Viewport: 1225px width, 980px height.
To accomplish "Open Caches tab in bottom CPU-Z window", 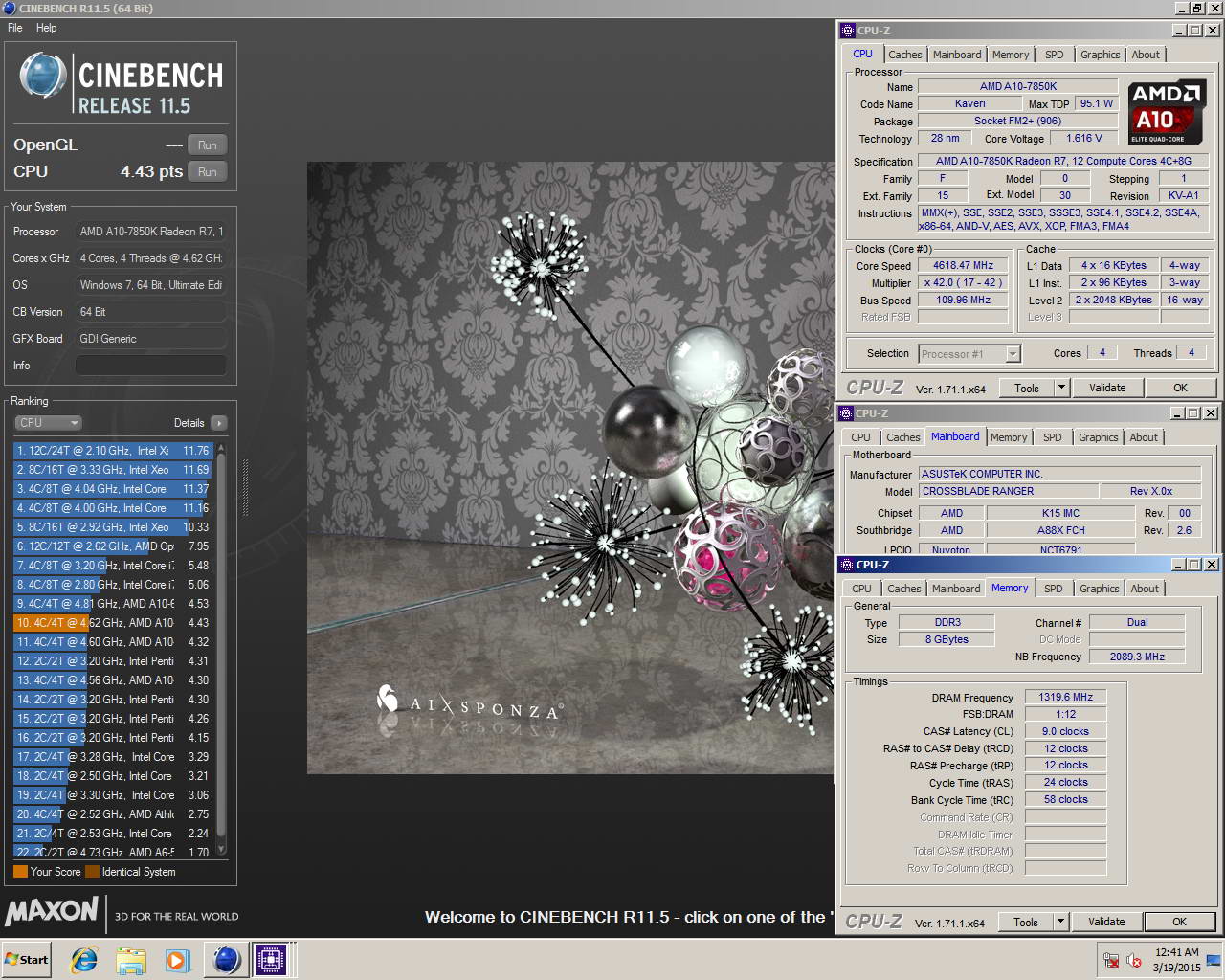I will (x=903, y=589).
